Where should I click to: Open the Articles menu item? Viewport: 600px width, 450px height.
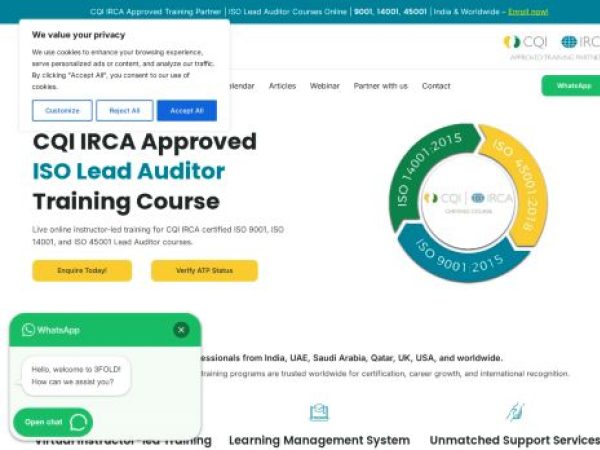click(x=282, y=86)
